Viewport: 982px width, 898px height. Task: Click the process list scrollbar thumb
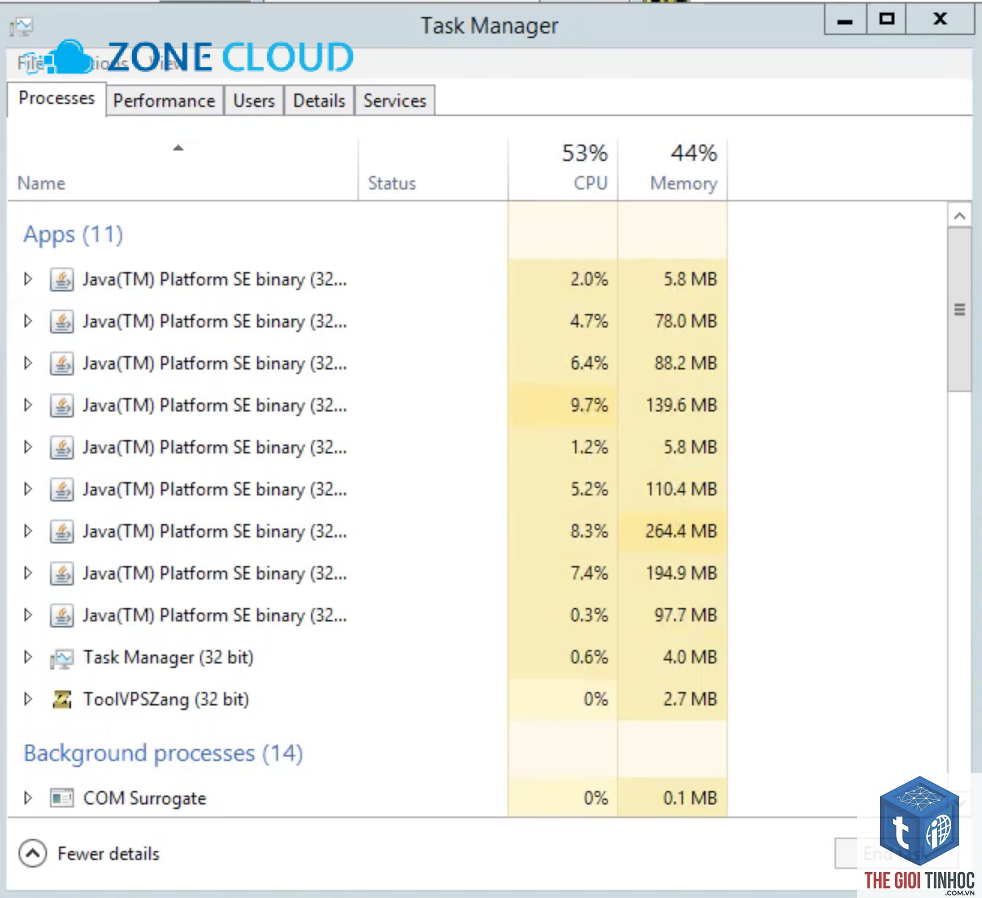point(959,309)
